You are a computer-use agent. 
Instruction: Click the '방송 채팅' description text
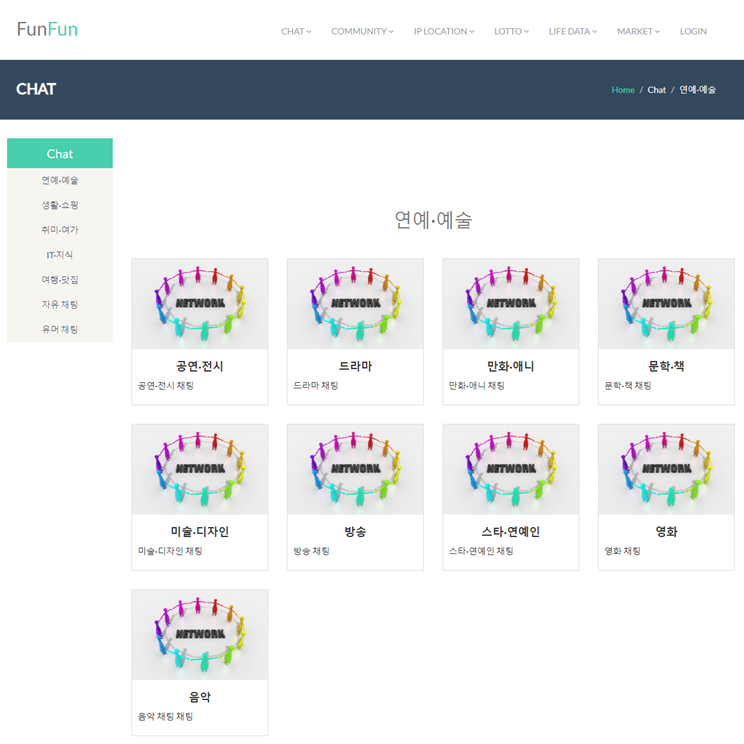[311, 551]
